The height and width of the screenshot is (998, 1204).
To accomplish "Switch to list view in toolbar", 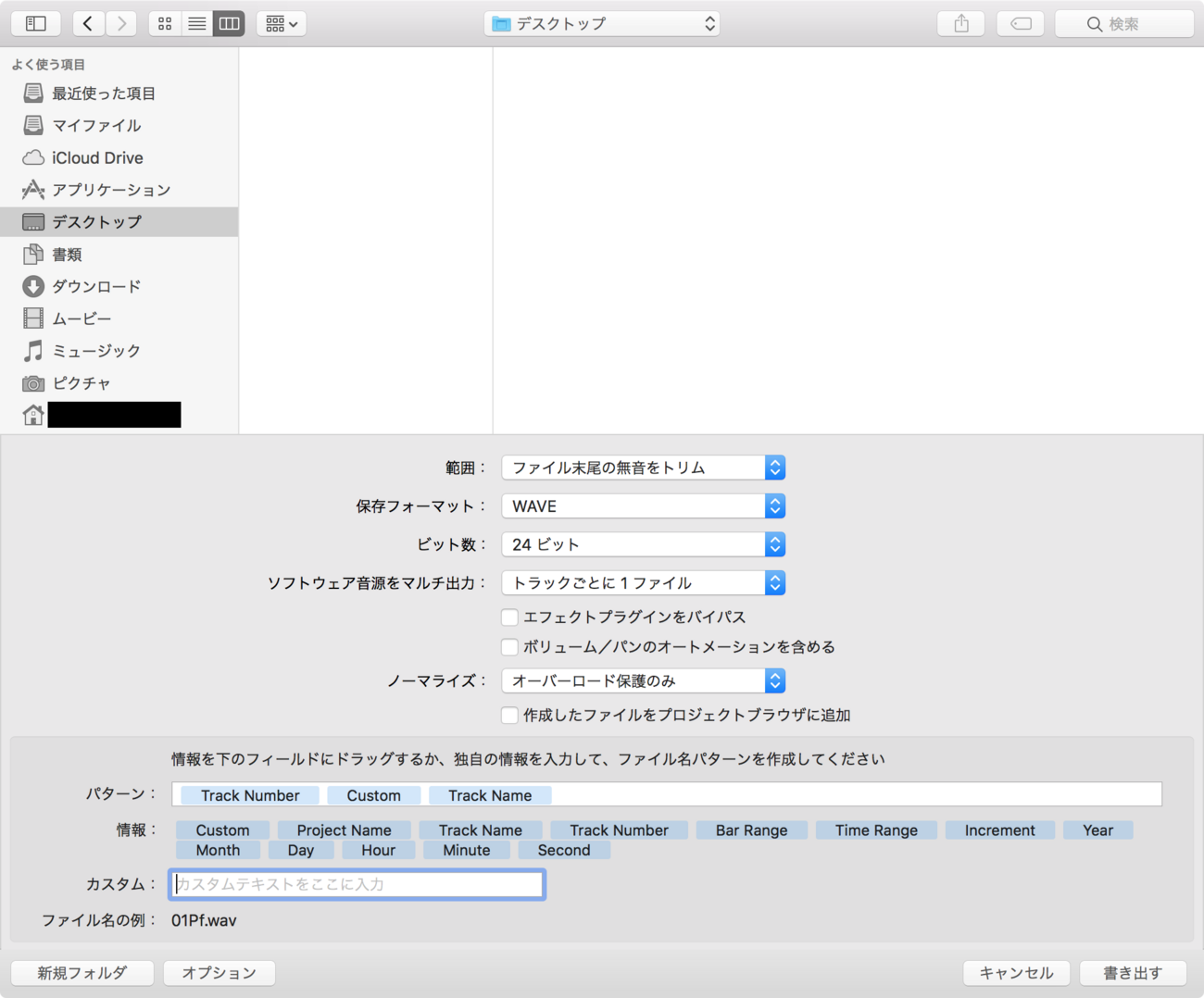I will click(x=197, y=23).
